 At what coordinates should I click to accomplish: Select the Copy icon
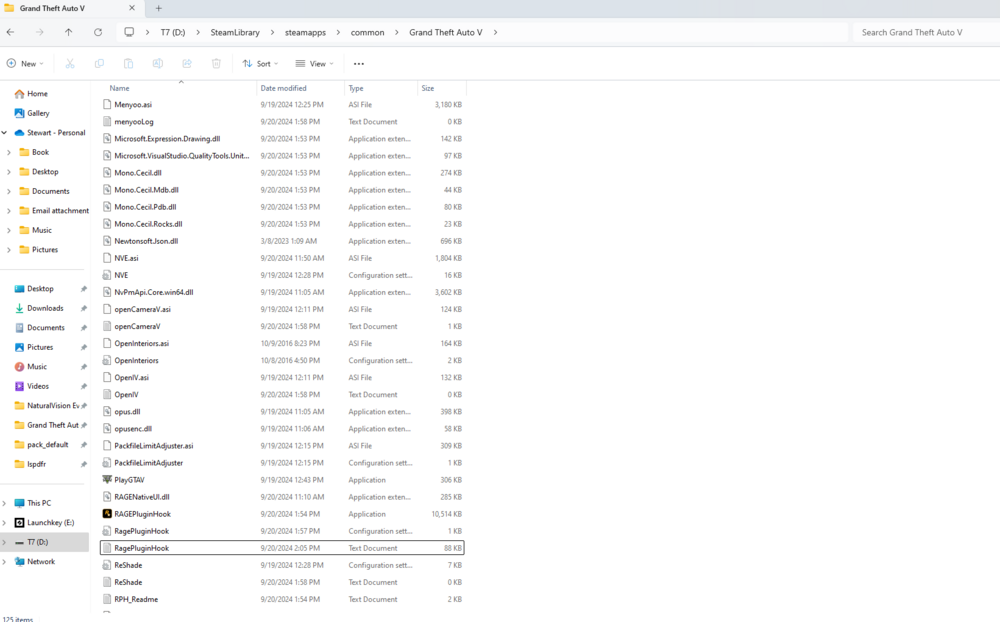[99, 63]
